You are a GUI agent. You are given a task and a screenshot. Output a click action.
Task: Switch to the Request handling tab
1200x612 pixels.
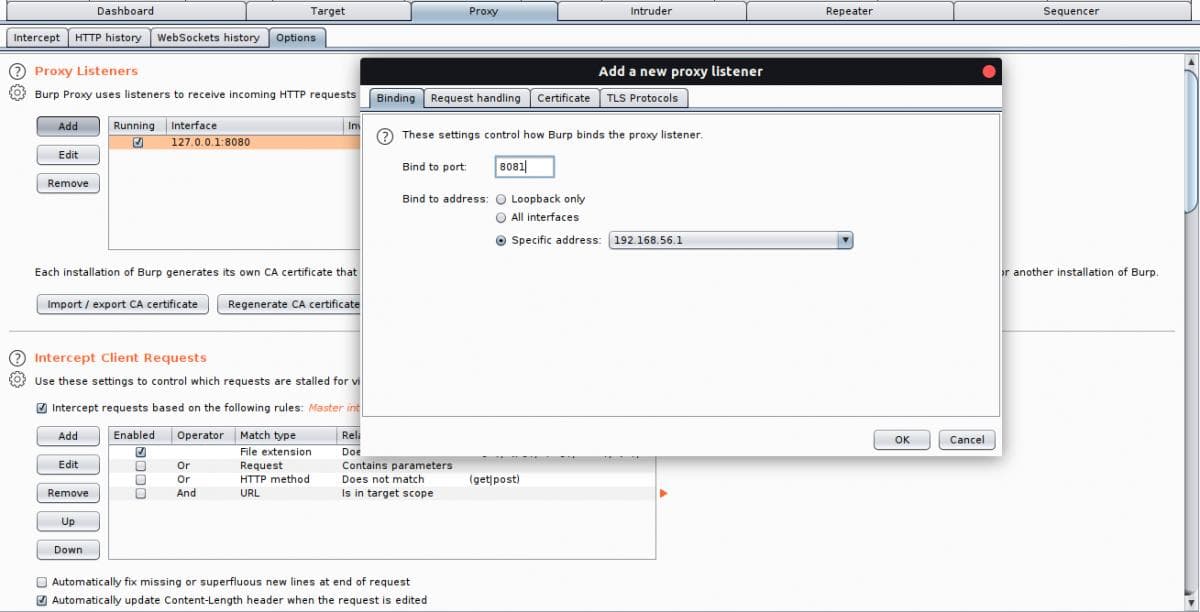(x=475, y=98)
